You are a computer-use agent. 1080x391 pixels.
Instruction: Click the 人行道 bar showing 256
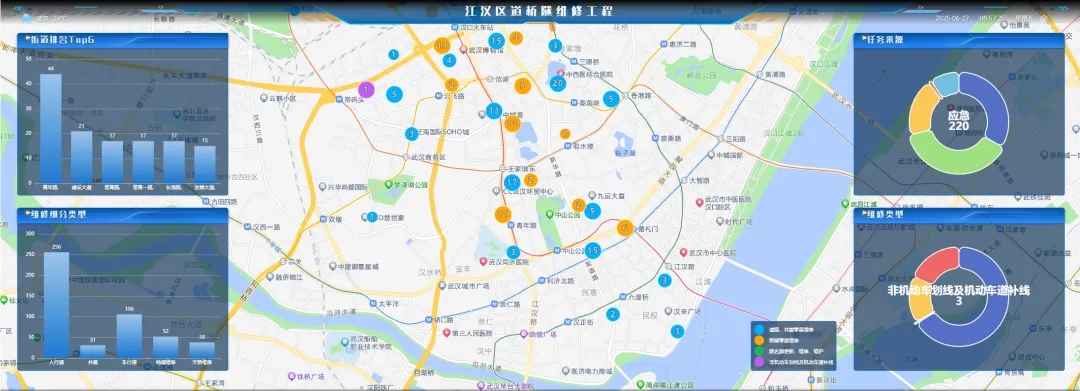(x=56, y=304)
